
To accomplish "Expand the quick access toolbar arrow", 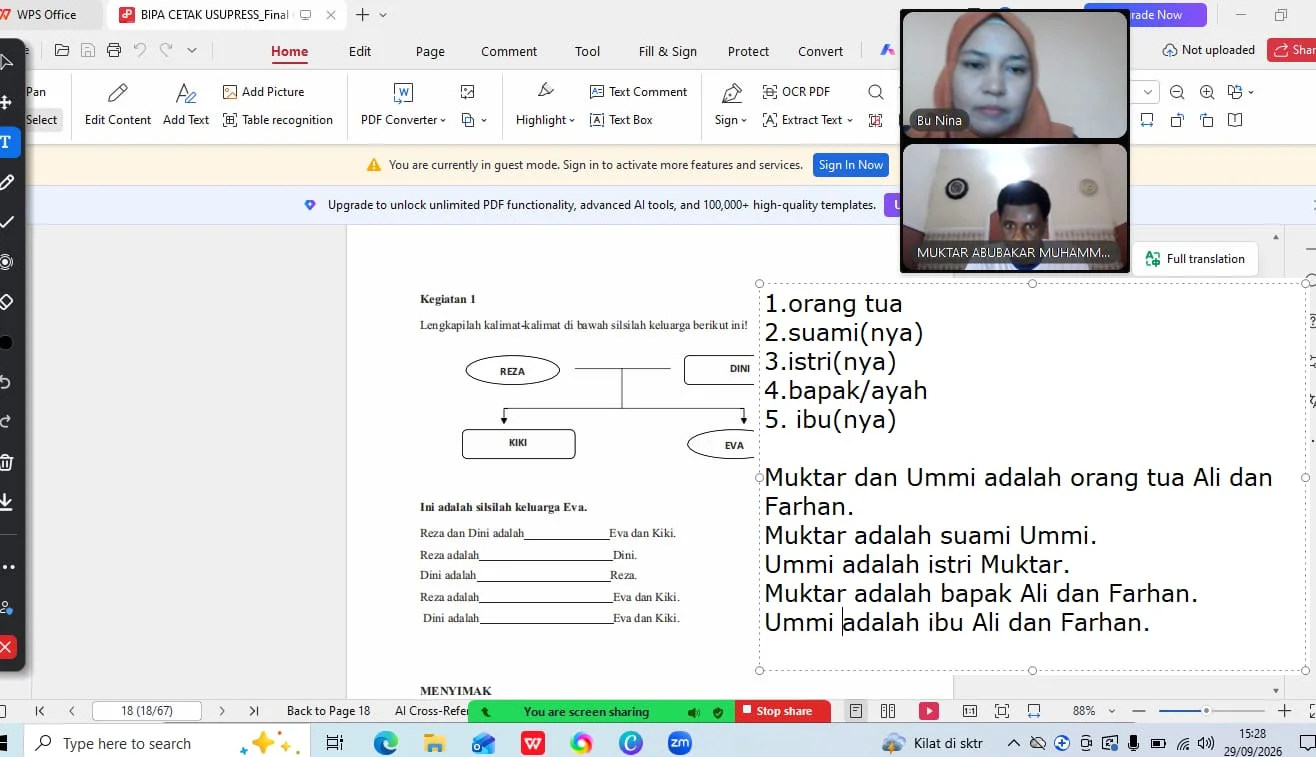I will [192, 50].
